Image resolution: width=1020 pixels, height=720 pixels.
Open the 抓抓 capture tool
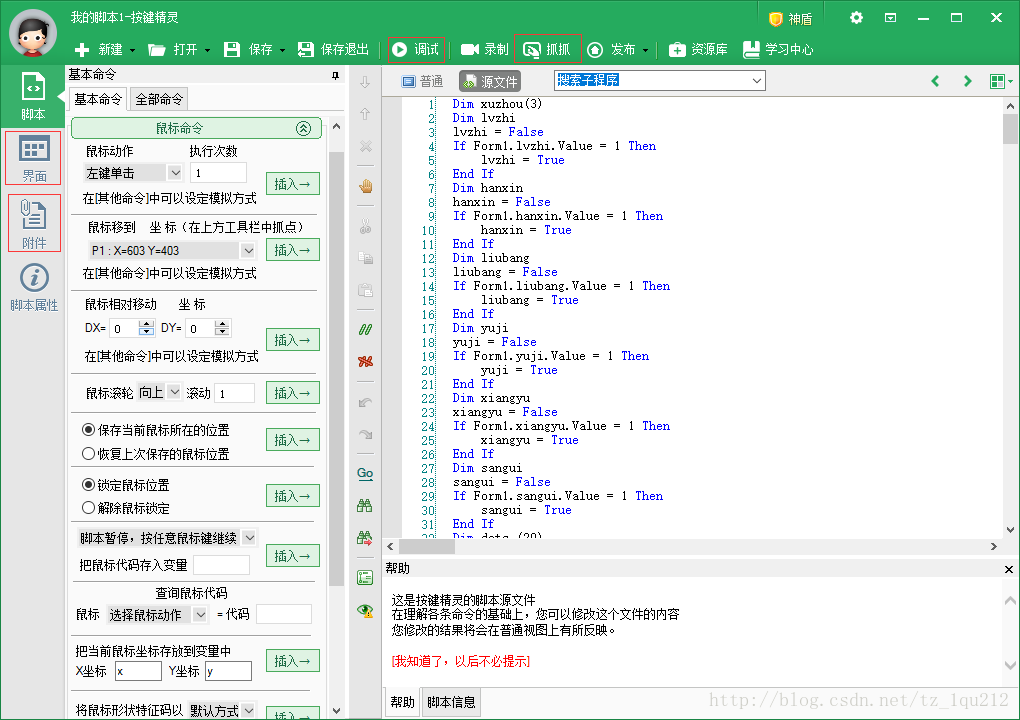pyautogui.click(x=547, y=49)
